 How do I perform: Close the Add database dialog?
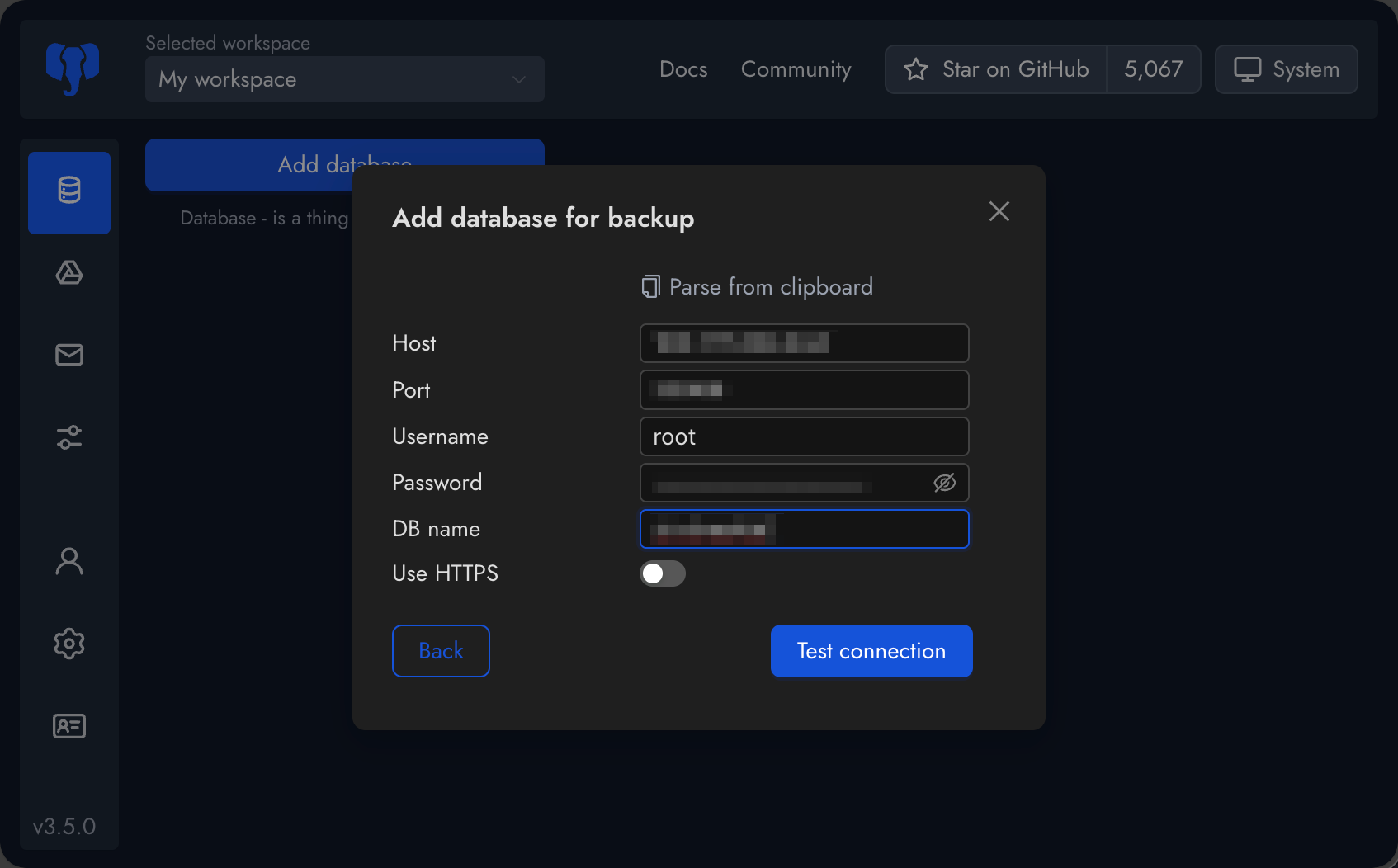999,211
